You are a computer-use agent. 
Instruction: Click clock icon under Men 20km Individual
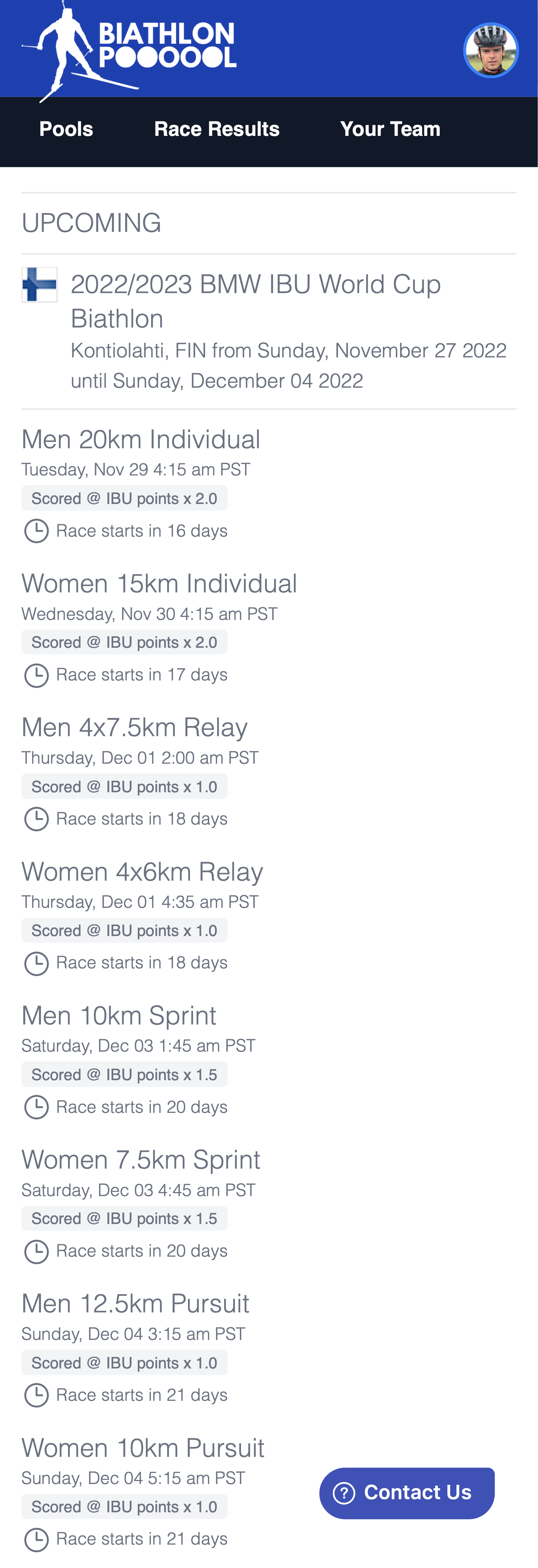[36, 531]
